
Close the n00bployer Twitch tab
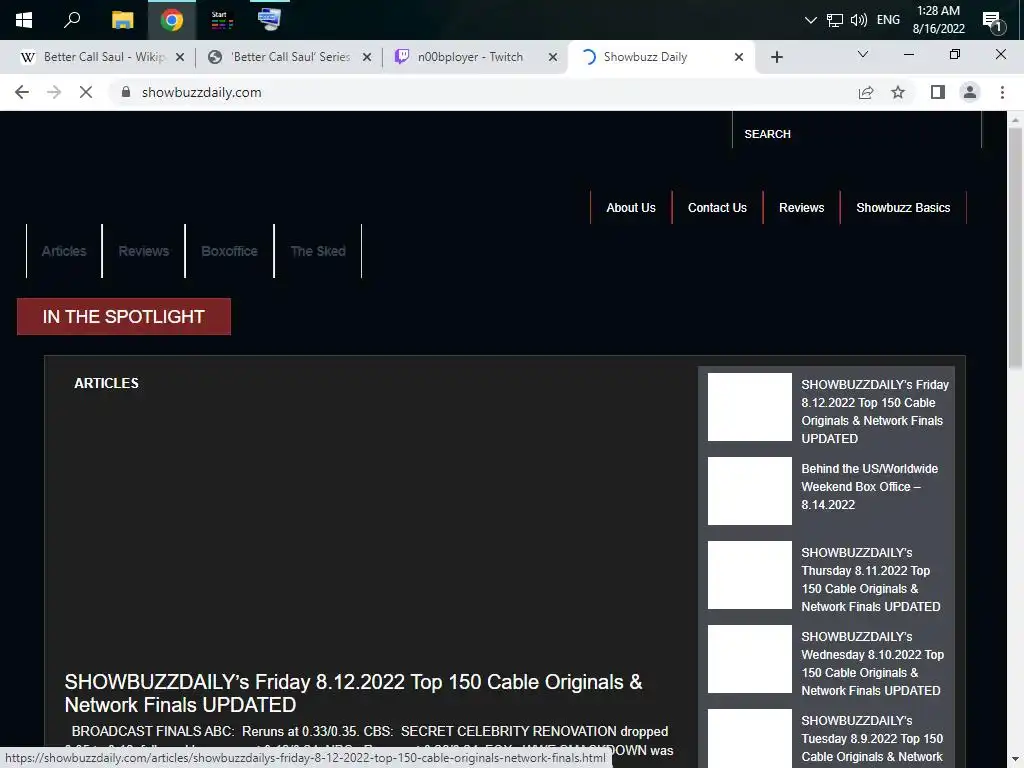(553, 57)
